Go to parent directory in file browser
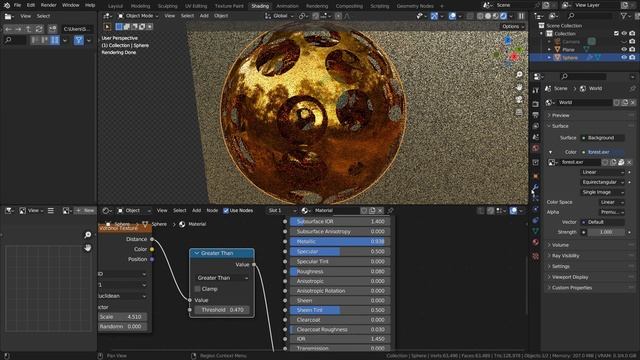Screen dimensions: 640x360 click(x=29, y=29)
